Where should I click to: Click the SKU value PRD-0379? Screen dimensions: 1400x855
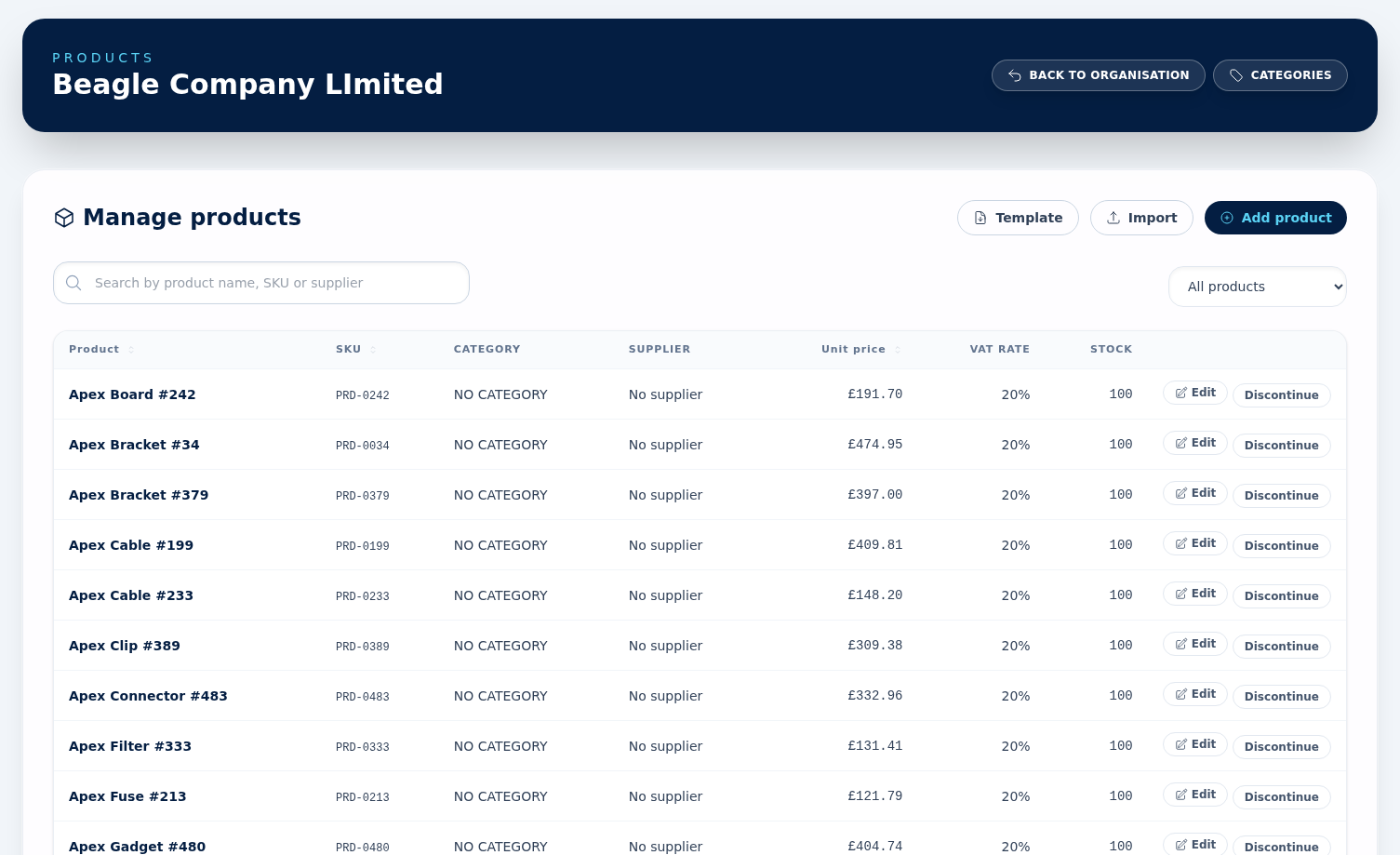click(x=363, y=496)
